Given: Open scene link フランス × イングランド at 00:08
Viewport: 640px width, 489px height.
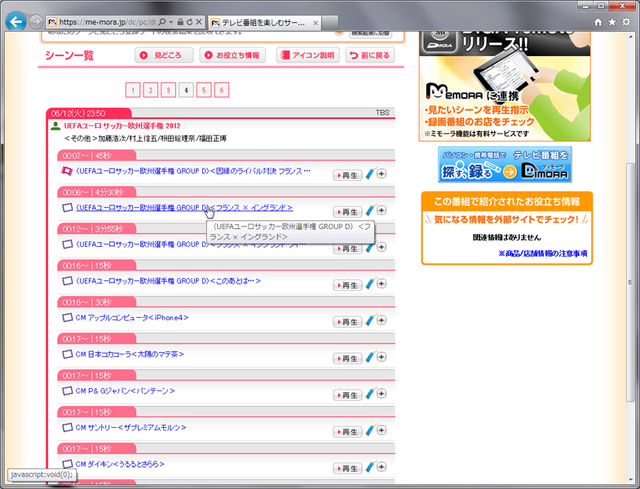Looking at the screenshot, I should coord(184,208).
